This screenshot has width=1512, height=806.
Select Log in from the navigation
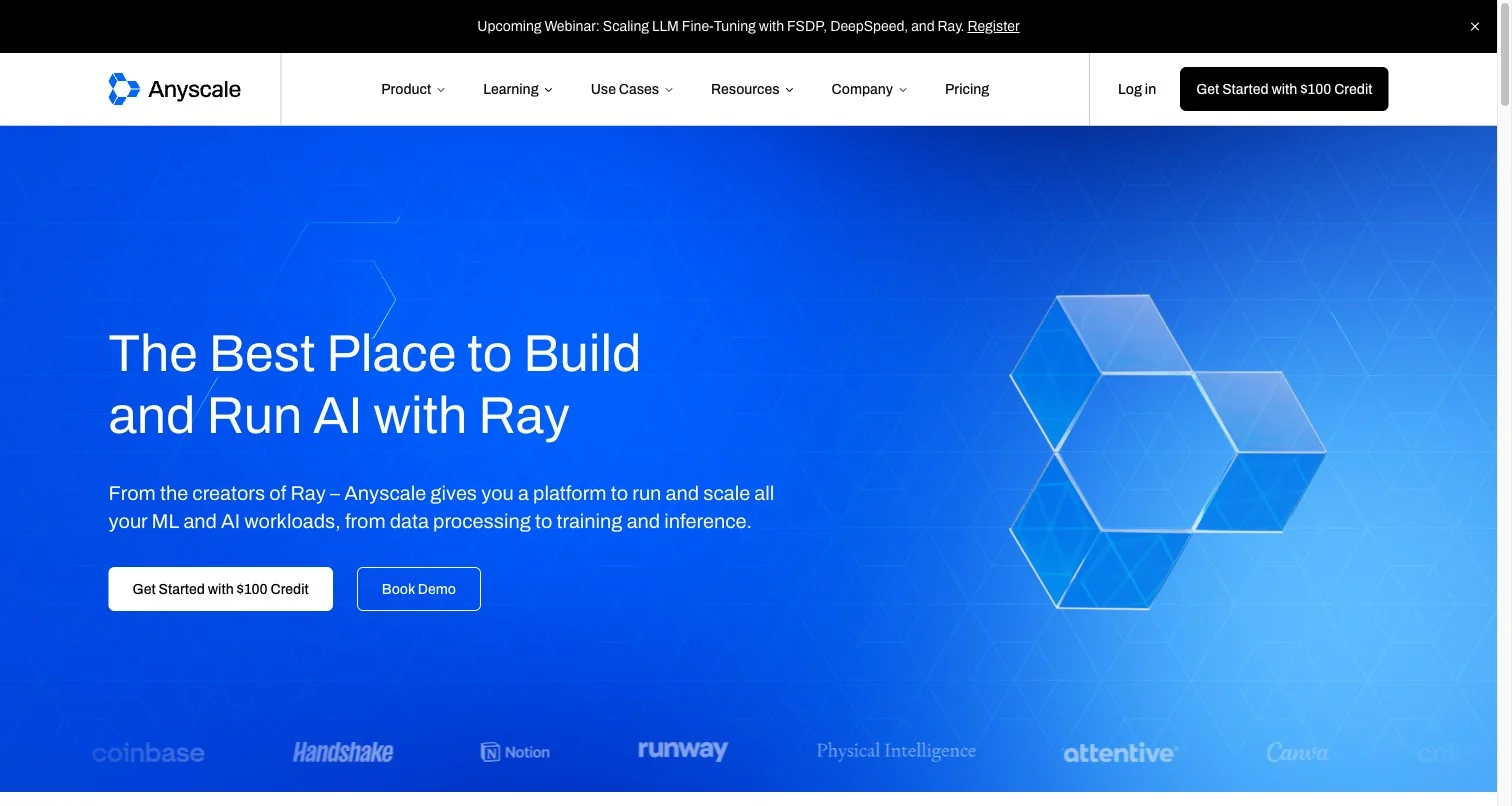click(x=1136, y=88)
